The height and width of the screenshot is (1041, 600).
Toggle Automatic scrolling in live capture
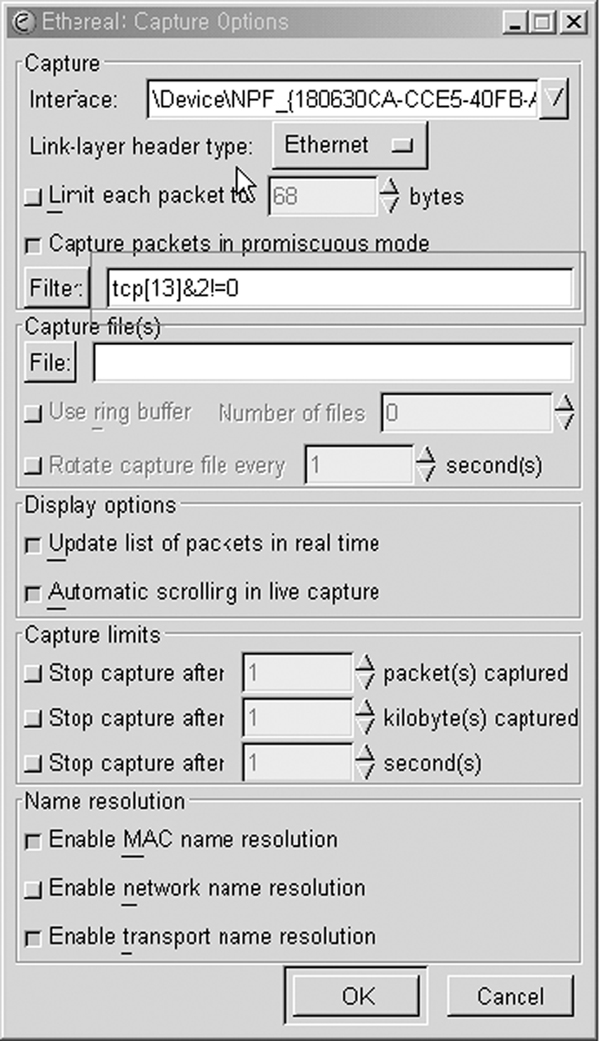point(33,594)
